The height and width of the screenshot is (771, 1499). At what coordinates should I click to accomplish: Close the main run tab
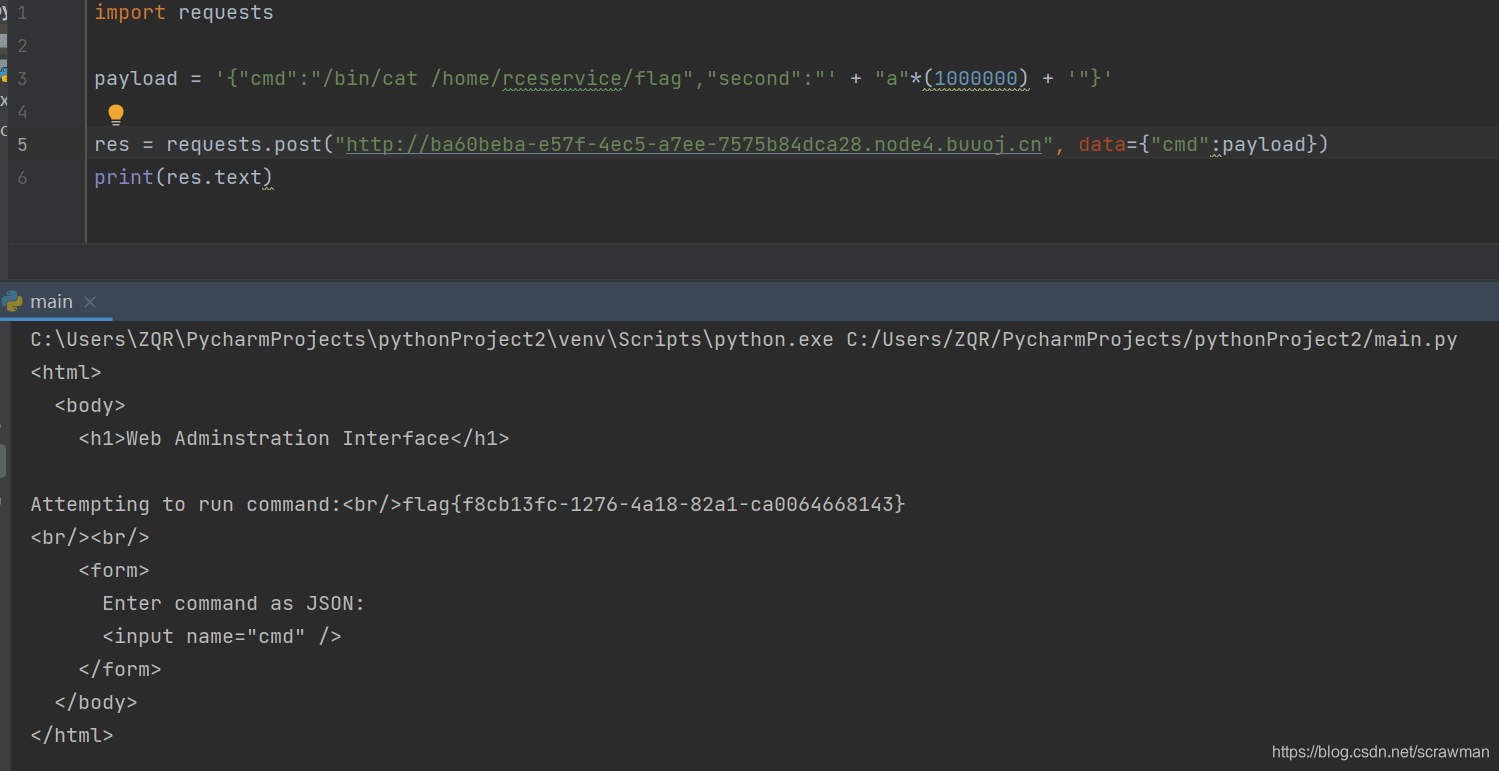point(90,301)
